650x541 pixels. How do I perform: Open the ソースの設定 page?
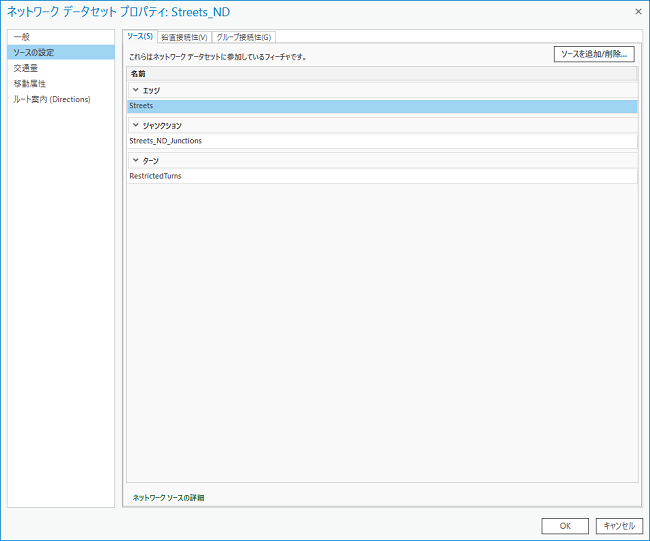34,52
